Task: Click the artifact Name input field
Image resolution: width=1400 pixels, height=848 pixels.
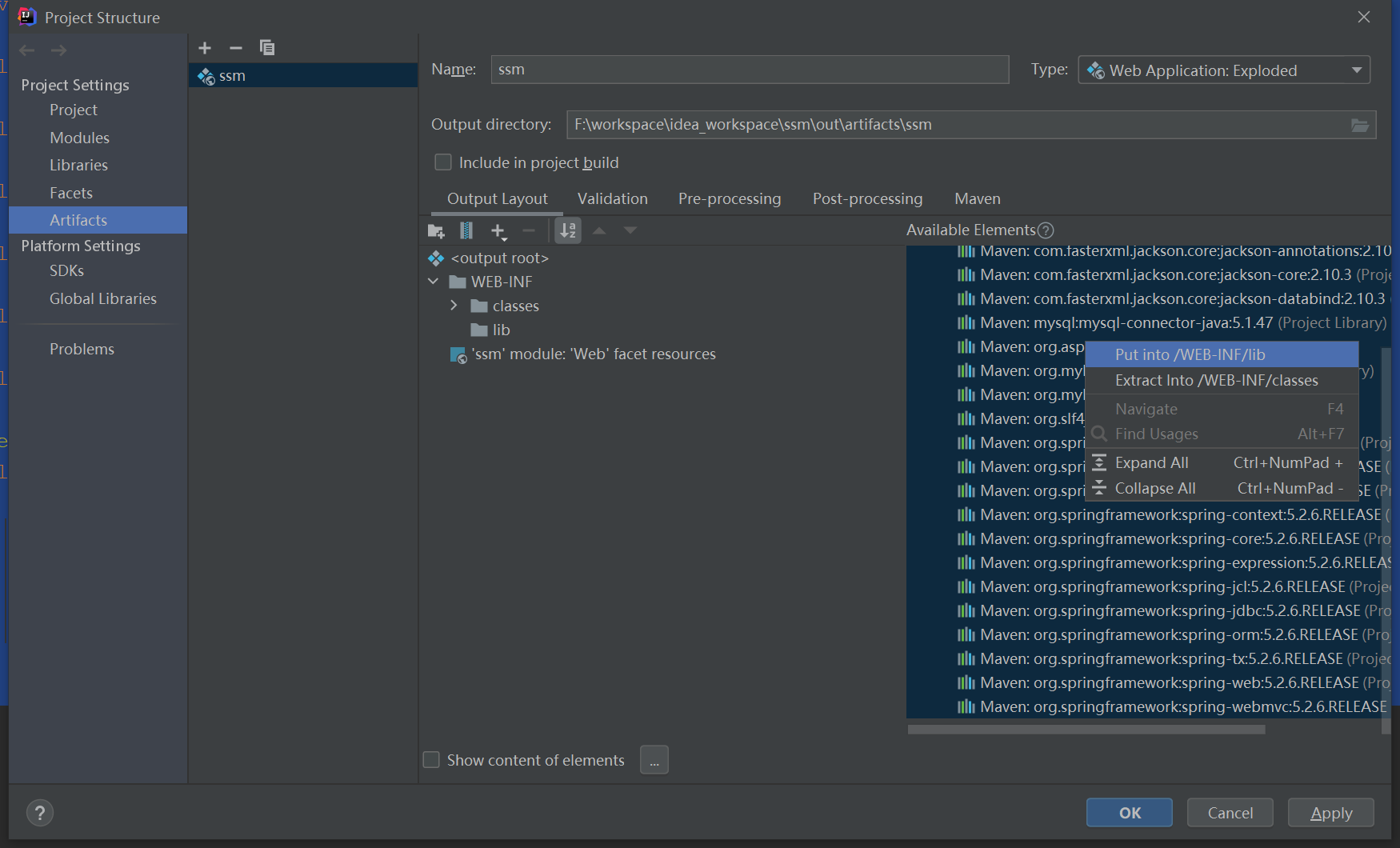Action: click(750, 70)
